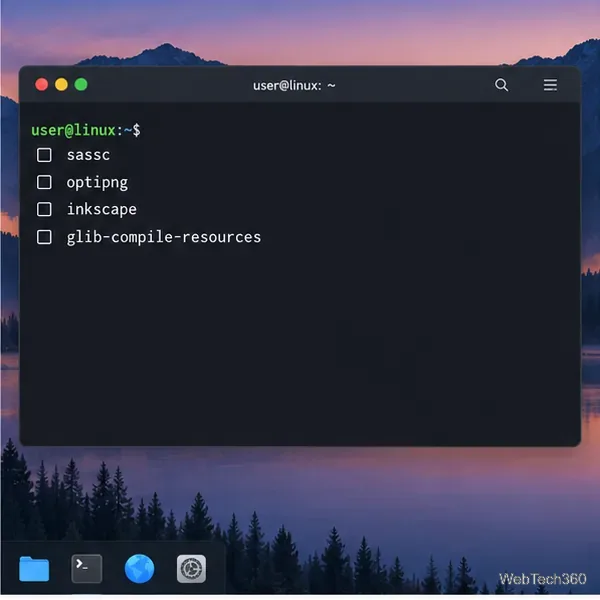The width and height of the screenshot is (600, 600).
Task: Select the sassc text label
Action: tap(88, 155)
